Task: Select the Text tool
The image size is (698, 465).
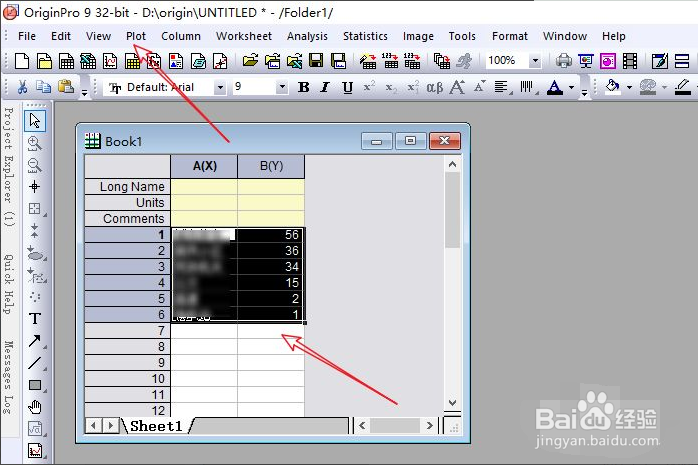Action: click(x=35, y=319)
